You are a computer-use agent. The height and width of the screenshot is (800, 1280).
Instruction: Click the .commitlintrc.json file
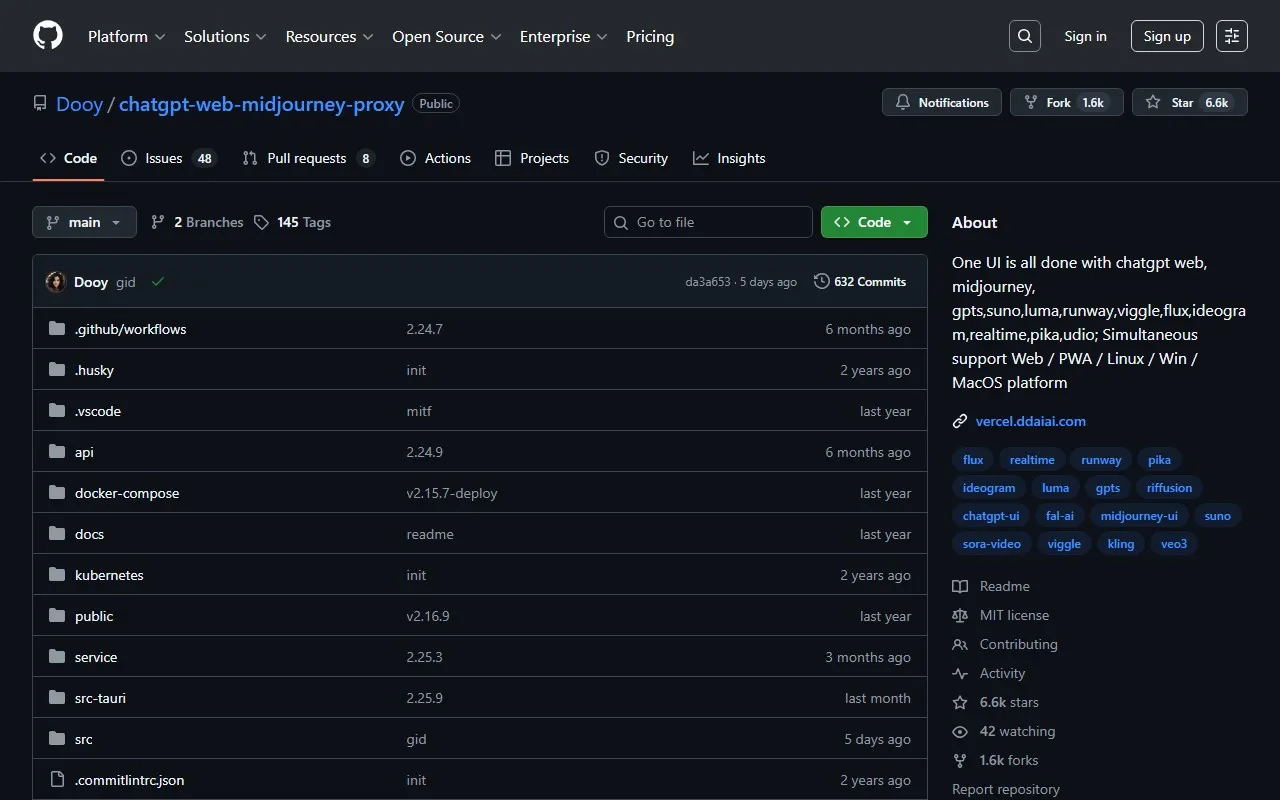pyautogui.click(x=129, y=780)
